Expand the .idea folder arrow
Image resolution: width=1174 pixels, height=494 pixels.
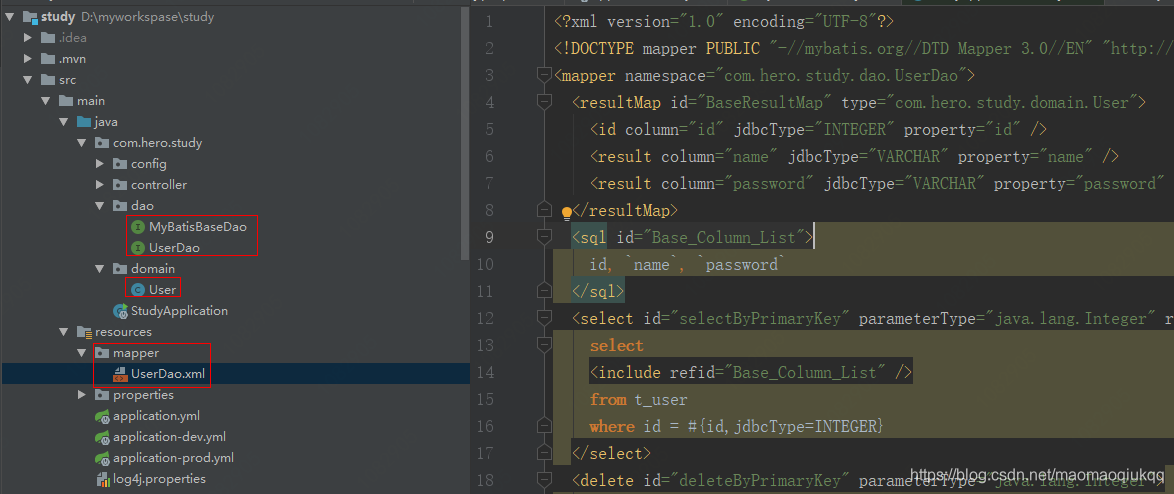tap(28, 37)
